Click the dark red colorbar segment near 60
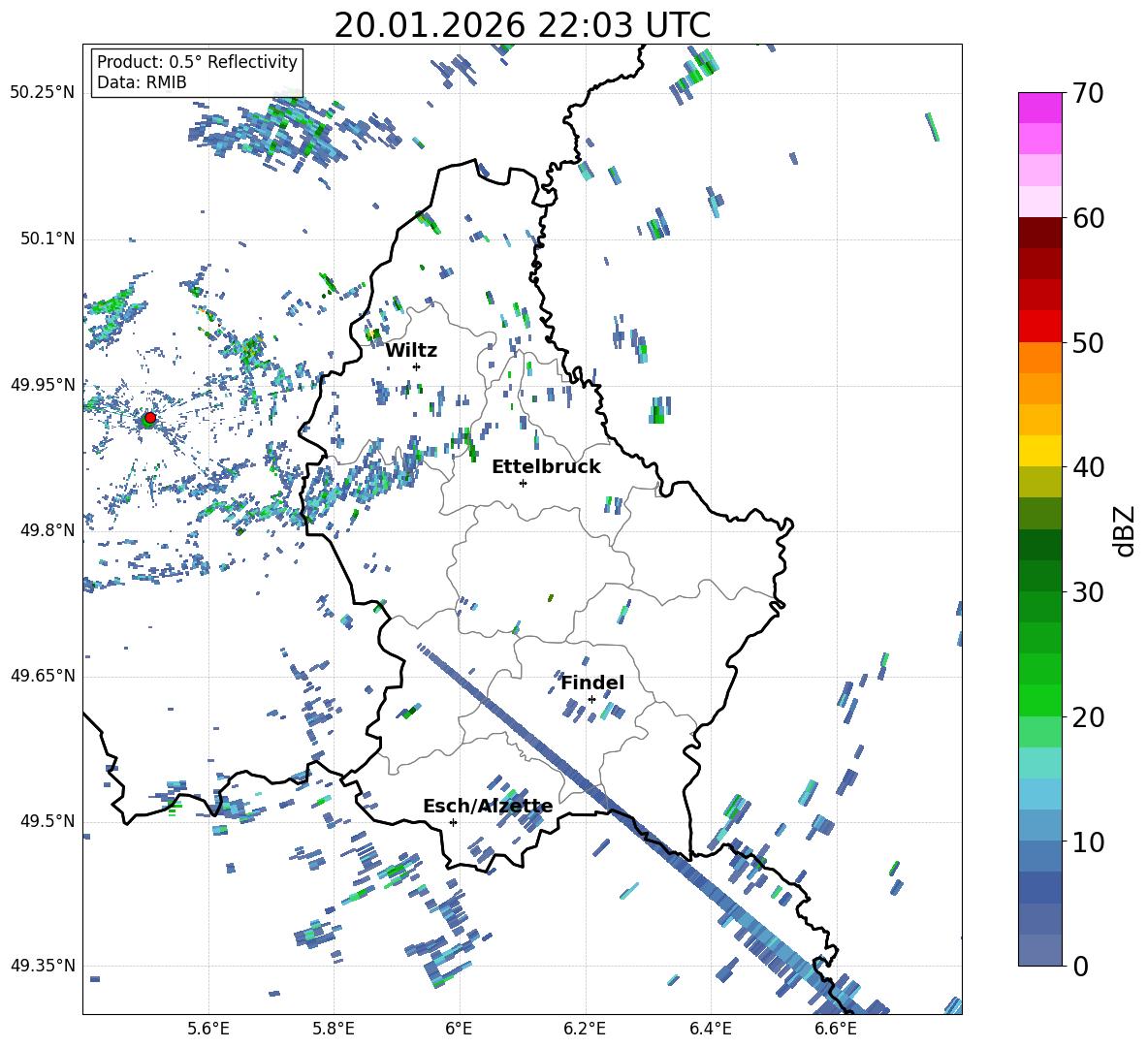Screen dimensions: 1148x1048 1039,233
